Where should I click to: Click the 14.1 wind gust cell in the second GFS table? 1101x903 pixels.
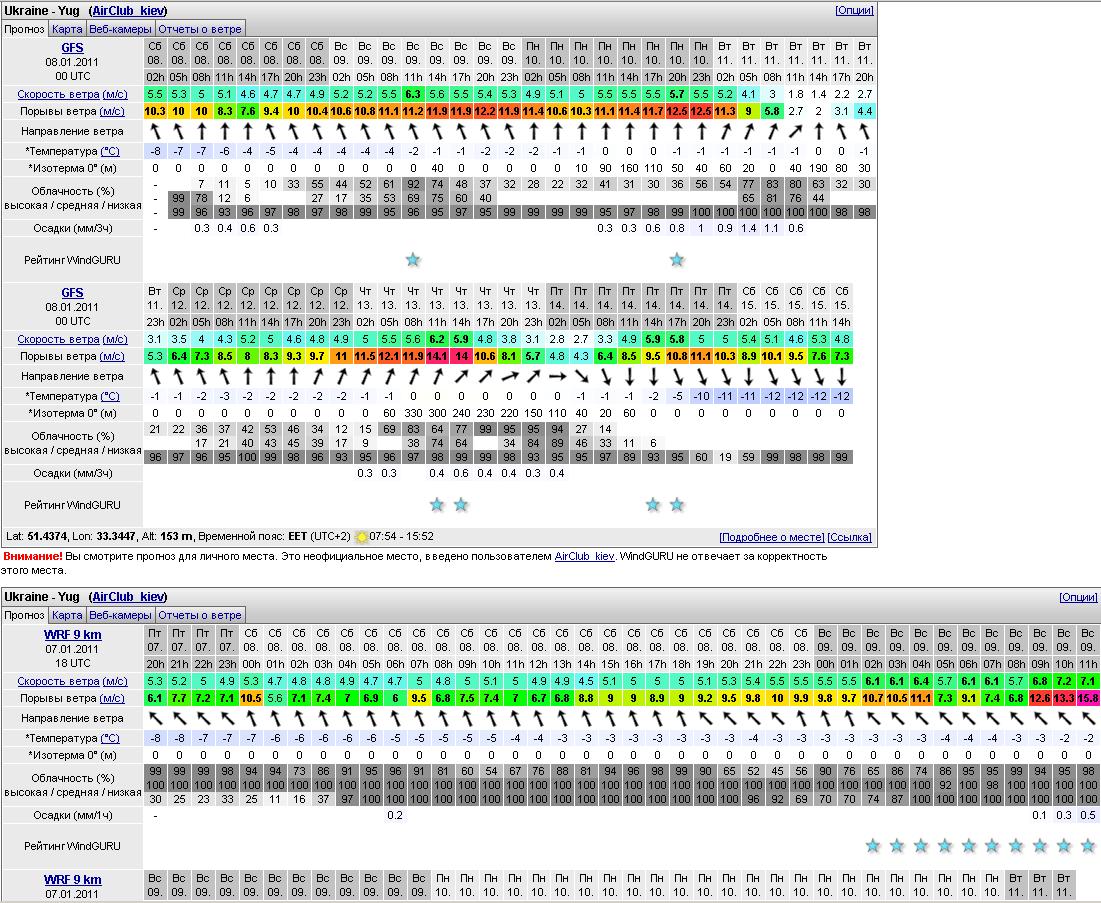coord(437,356)
